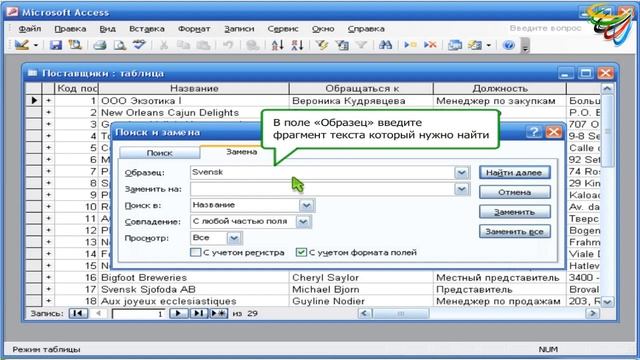The image size is (640, 360).
Task: Expand the Совпадение dropdown
Action: point(303,222)
